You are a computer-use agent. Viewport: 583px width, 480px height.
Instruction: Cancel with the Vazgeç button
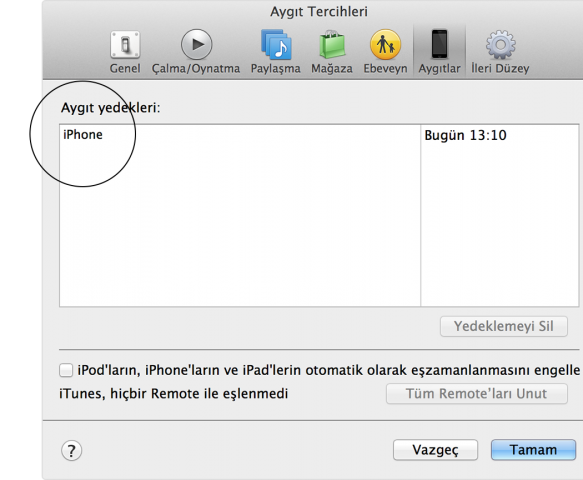click(x=435, y=450)
